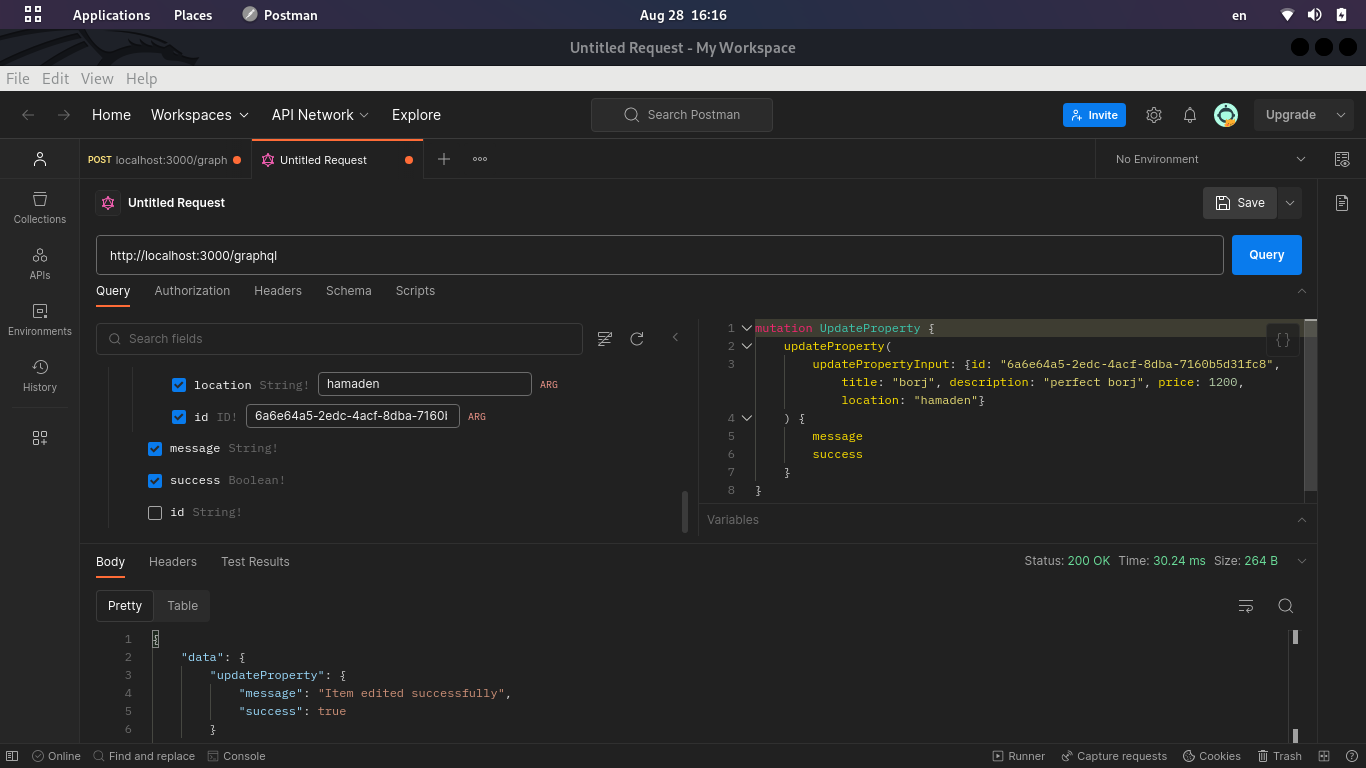Open the No Environment selector
The height and width of the screenshot is (768, 1366).
tap(1210, 159)
